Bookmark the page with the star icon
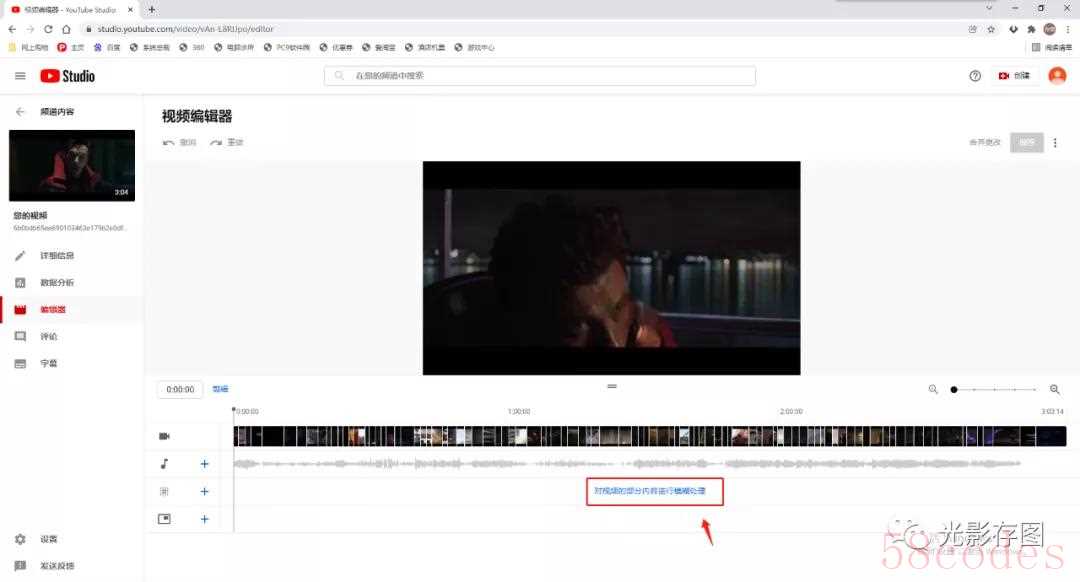The width and height of the screenshot is (1080, 582). pos(991,29)
